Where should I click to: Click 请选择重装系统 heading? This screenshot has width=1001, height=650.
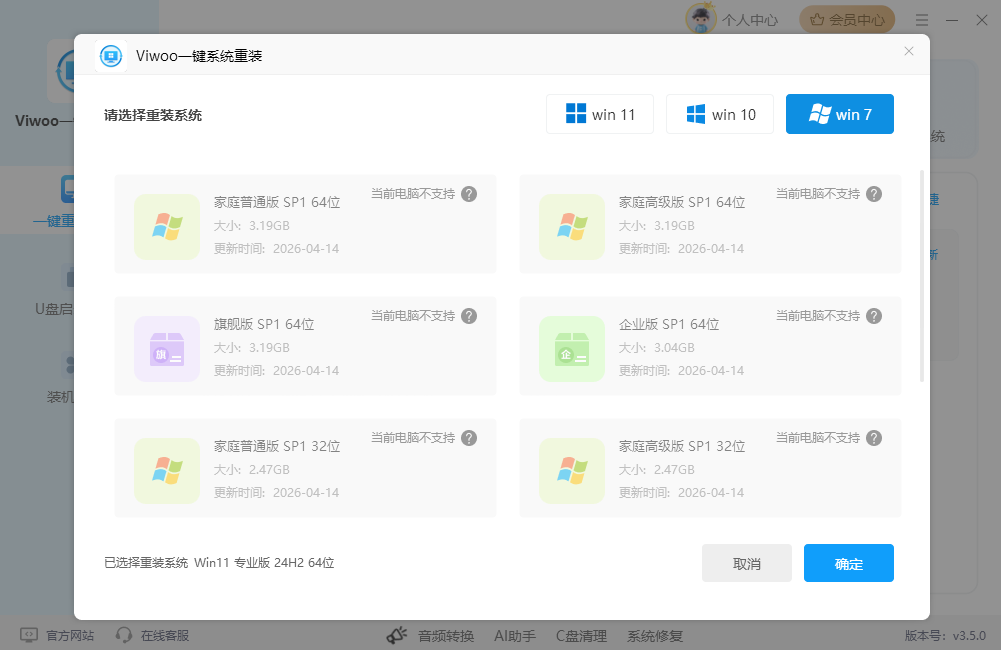click(x=153, y=116)
